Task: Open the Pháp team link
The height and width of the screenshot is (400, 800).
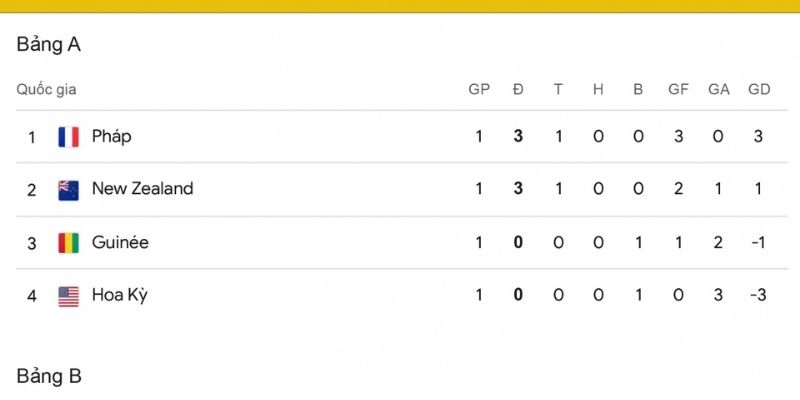Action: 111,137
